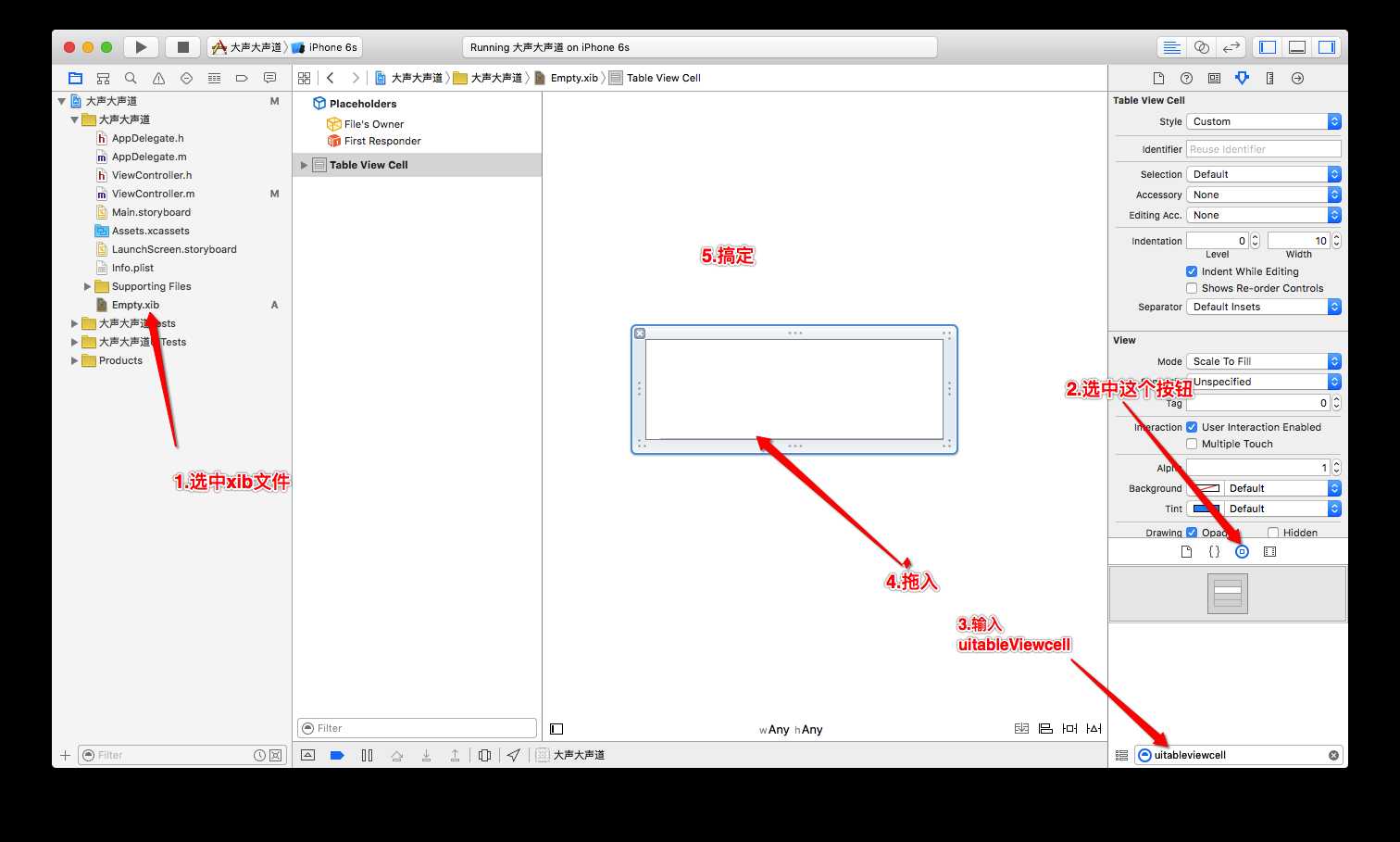Open the Tint color Default dropdown
Image resolution: width=1400 pixels, height=842 pixels.
tap(1282, 509)
